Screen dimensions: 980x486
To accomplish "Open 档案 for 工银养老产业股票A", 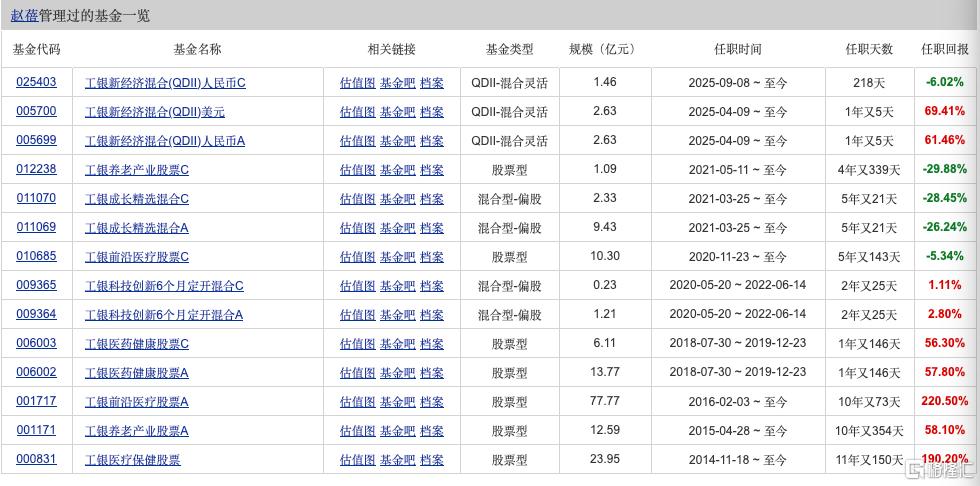I will coord(432,430).
